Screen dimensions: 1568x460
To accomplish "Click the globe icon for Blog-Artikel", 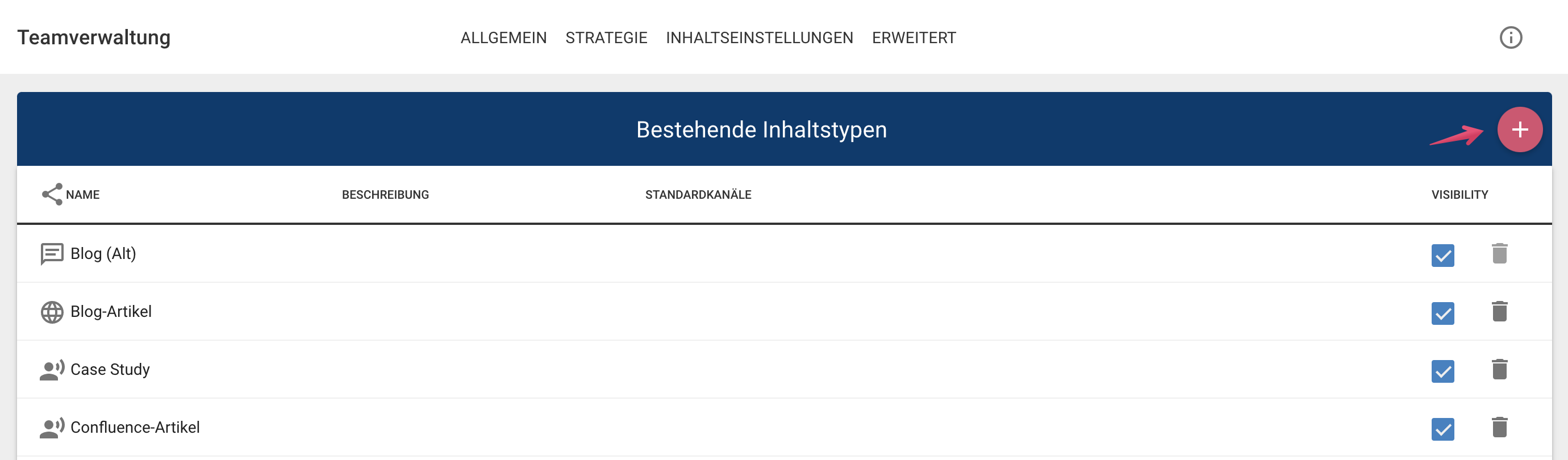I will 52,312.
